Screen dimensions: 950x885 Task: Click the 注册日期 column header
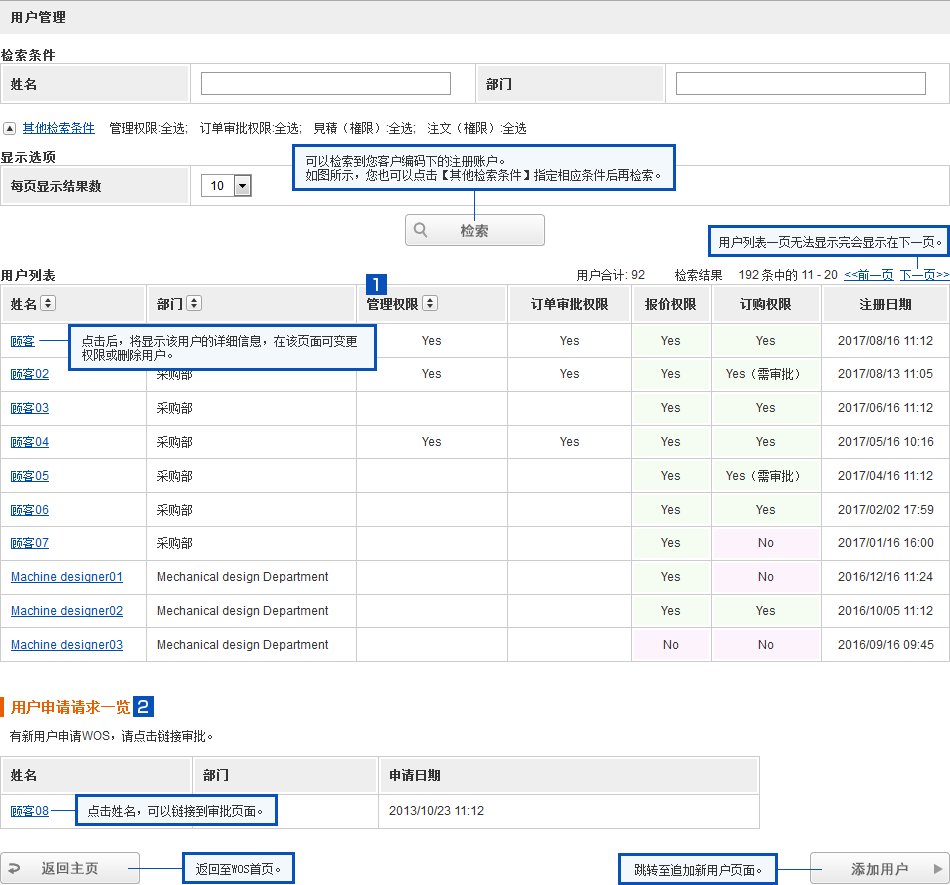coord(886,304)
